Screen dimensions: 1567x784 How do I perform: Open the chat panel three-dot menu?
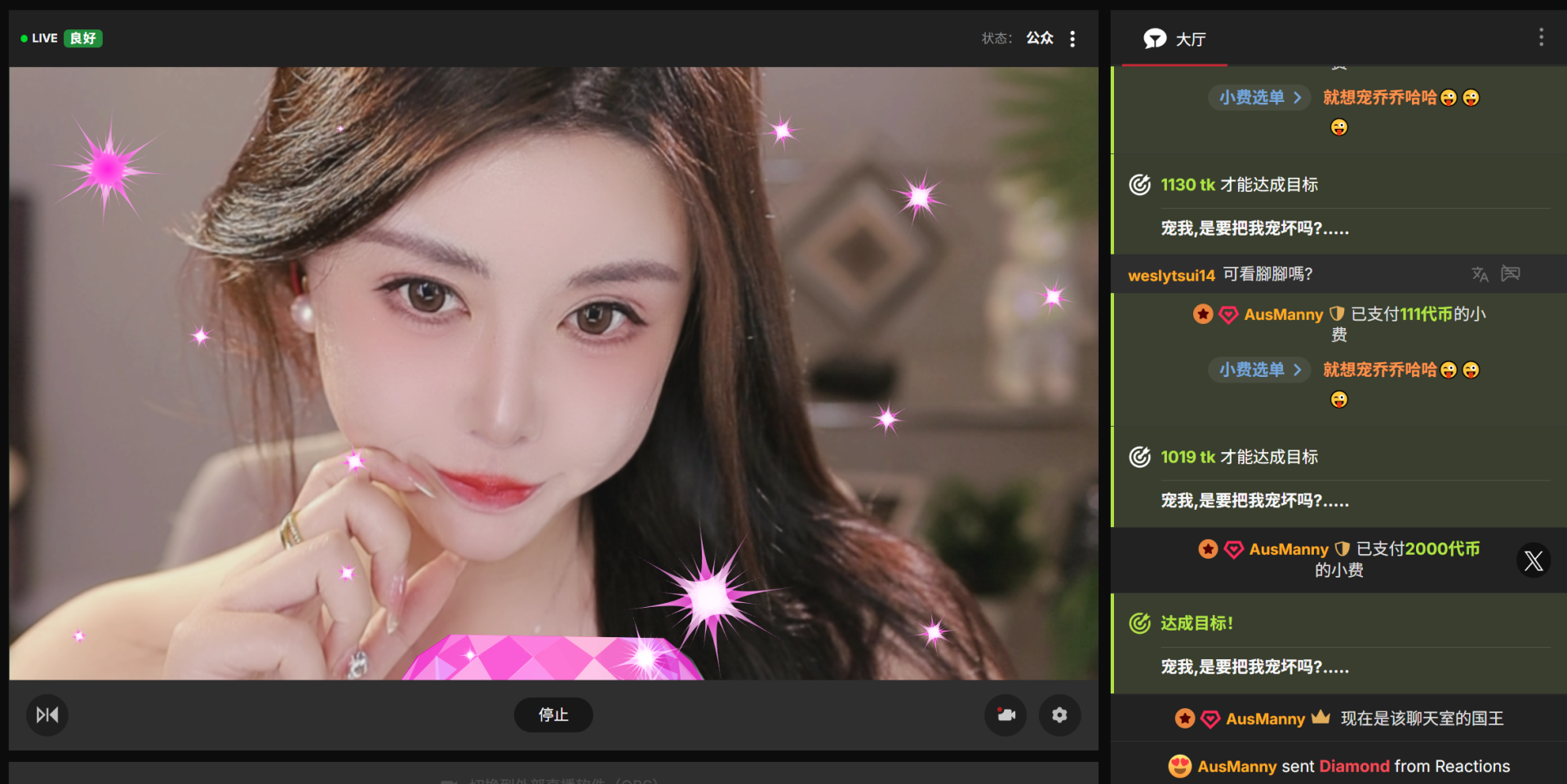click(x=1541, y=37)
